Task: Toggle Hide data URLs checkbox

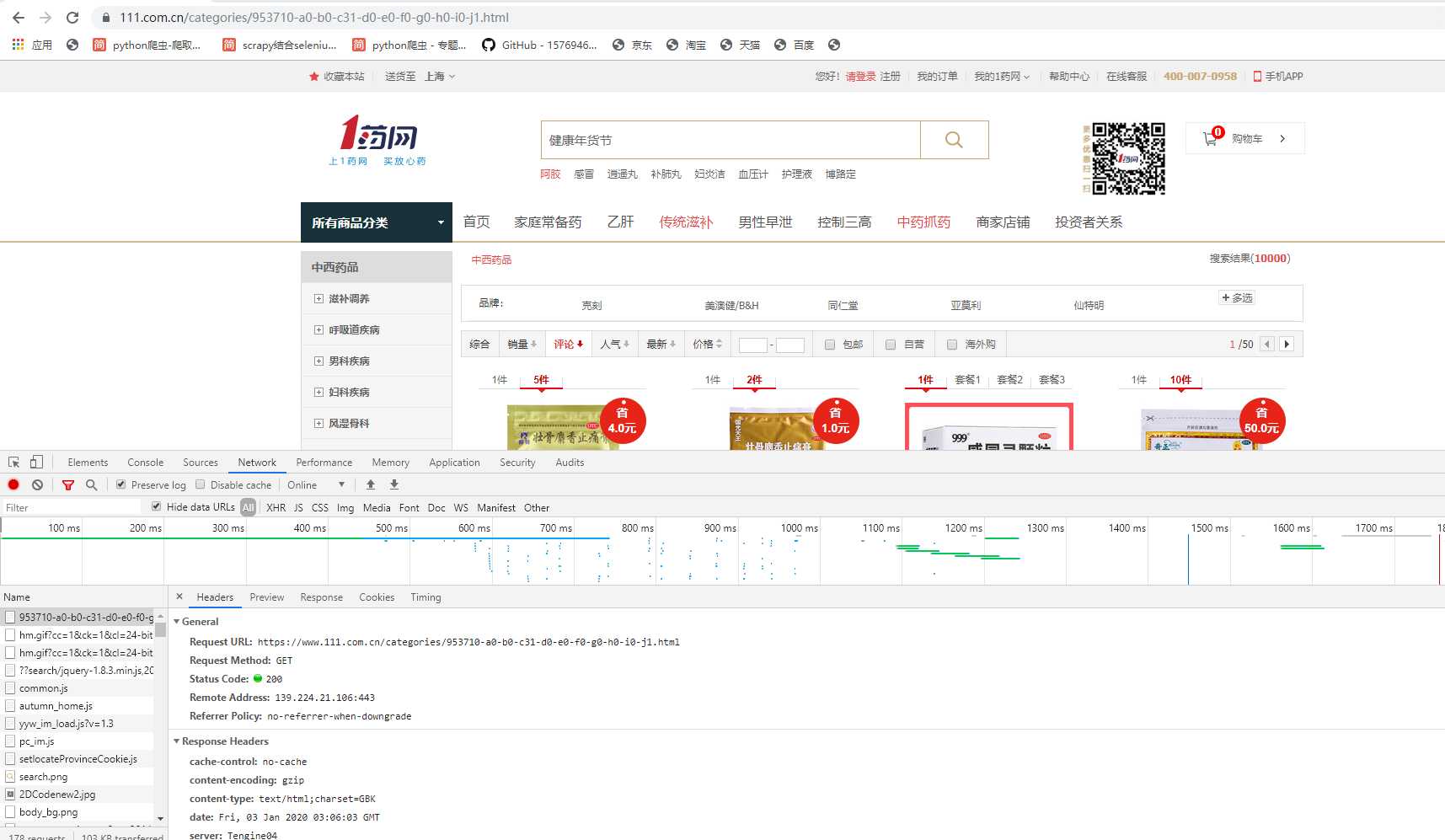Action: click(x=156, y=506)
